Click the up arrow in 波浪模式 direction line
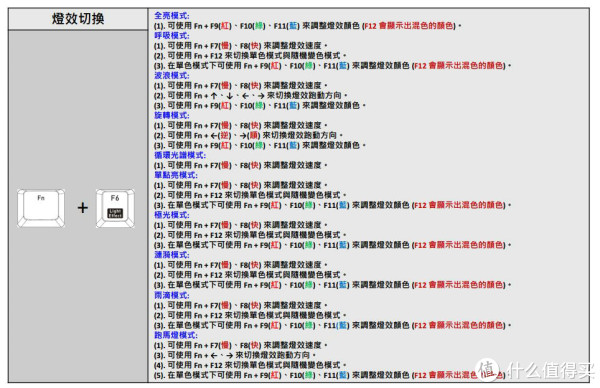Image resolution: width=600 pixels, height=388 pixels. [214, 96]
